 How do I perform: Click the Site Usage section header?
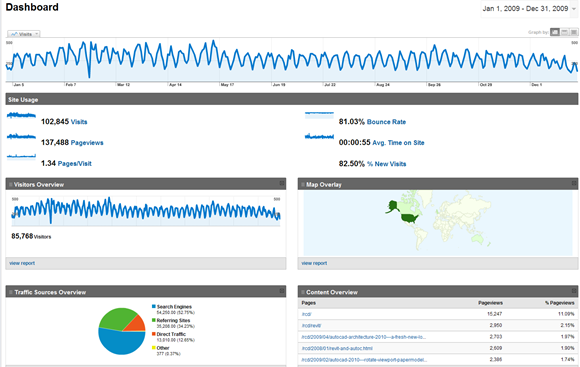click(291, 99)
